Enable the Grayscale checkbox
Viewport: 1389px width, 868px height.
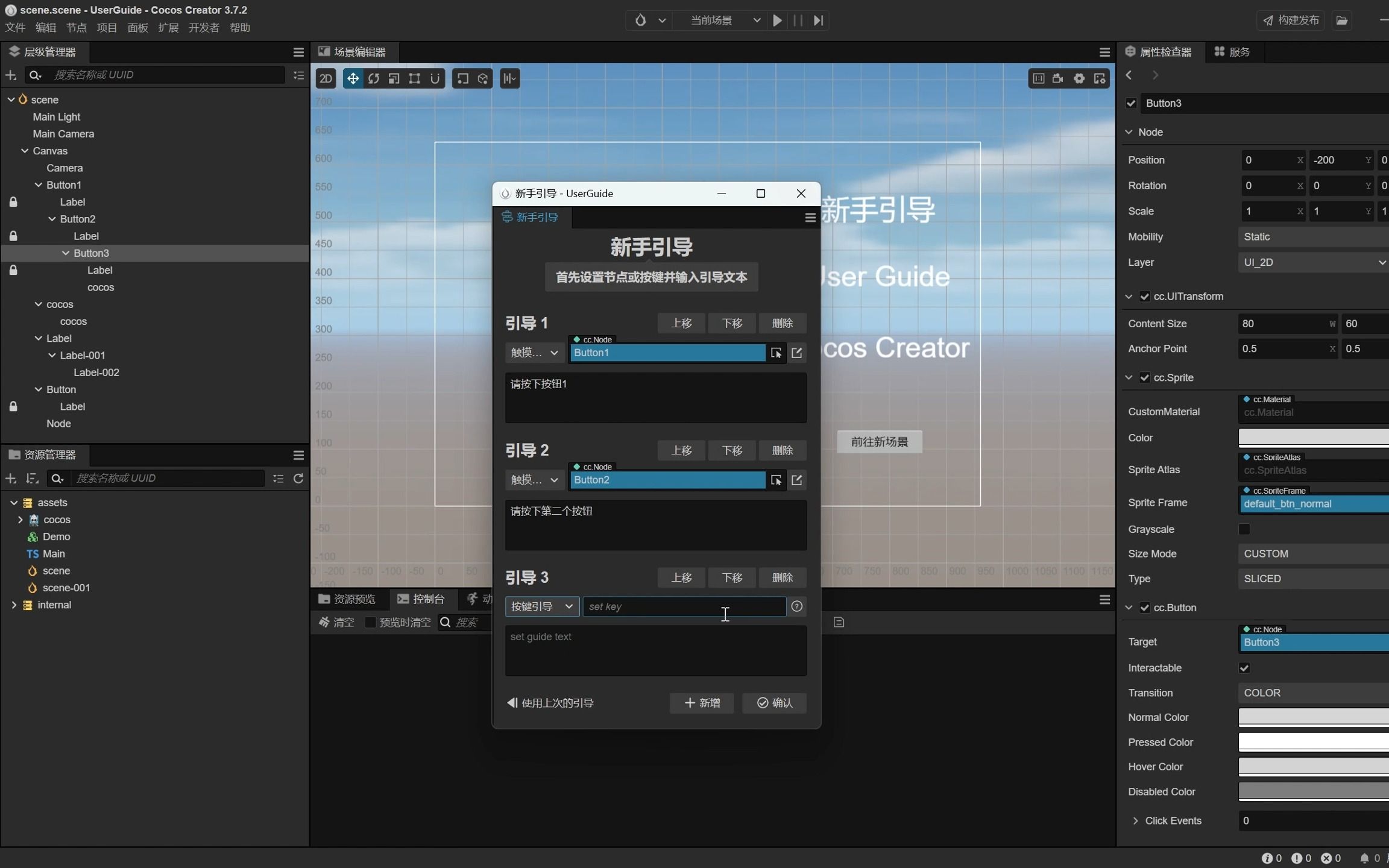[x=1244, y=529]
